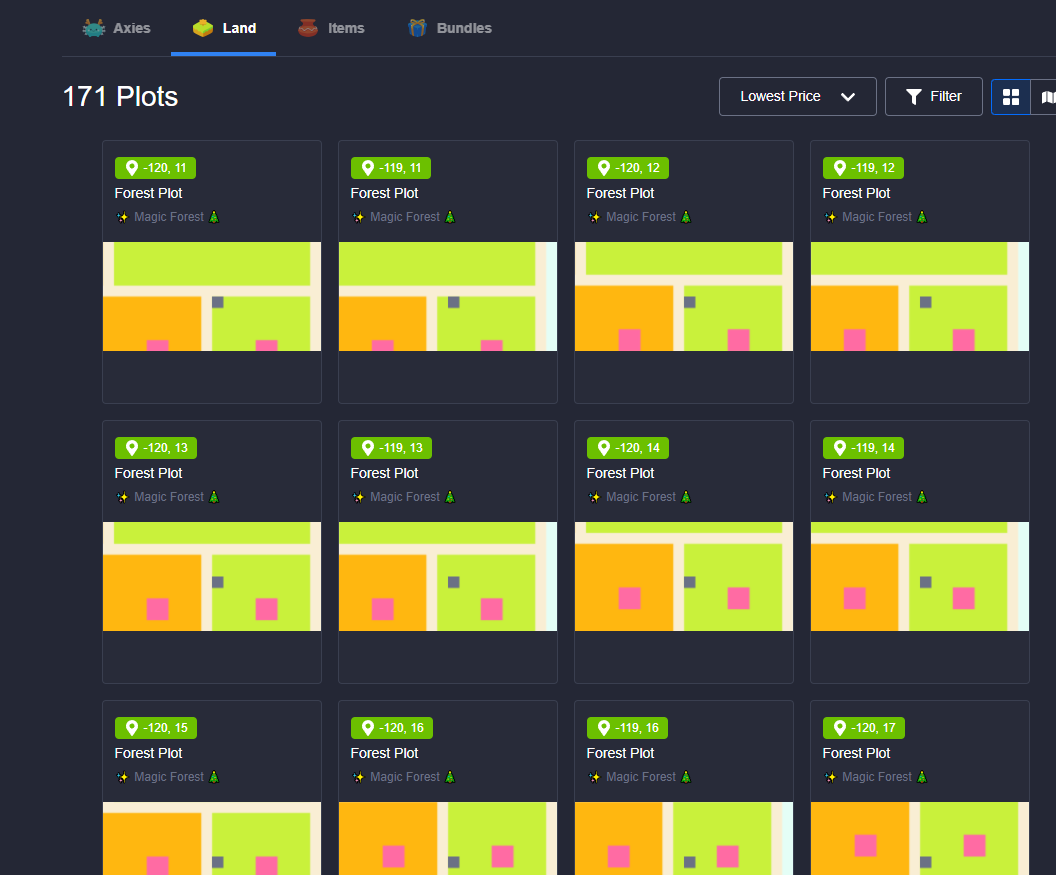Switch to grid view
Image resolution: width=1056 pixels, height=875 pixels.
point(1011,97)
